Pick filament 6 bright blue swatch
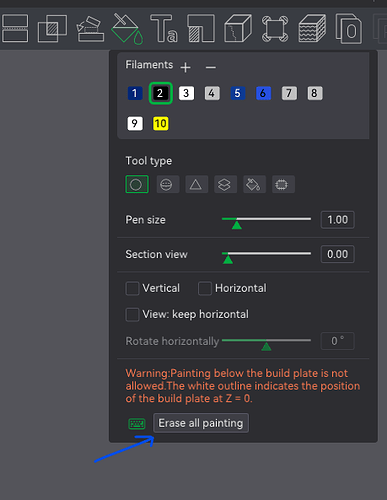 (263, 93)
